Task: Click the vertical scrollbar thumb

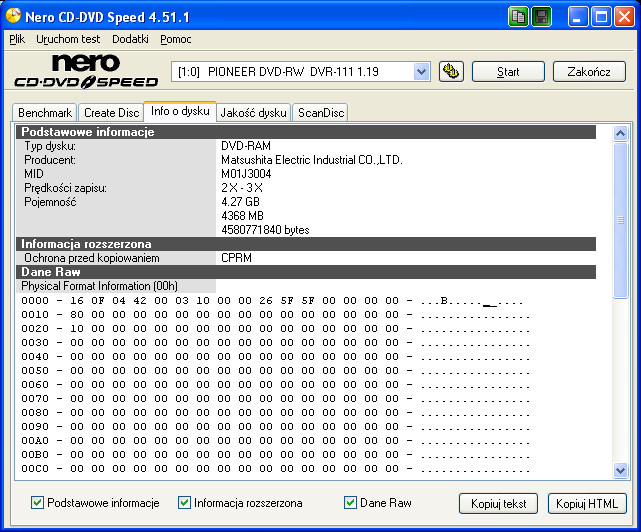Action: (x=620, y=220)
